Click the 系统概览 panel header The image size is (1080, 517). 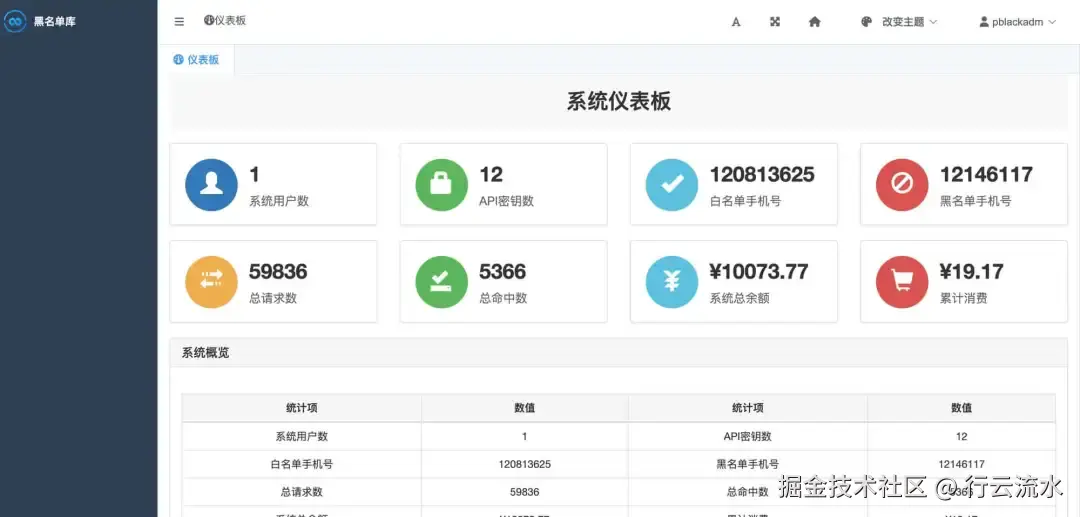pos(619,352)
